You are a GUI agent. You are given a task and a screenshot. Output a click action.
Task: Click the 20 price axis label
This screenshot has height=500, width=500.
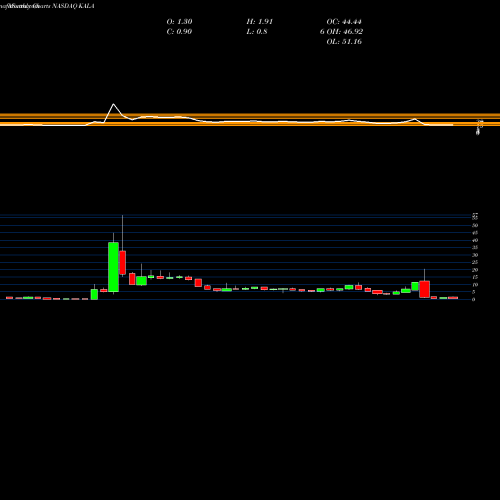[x=475, y=270]
